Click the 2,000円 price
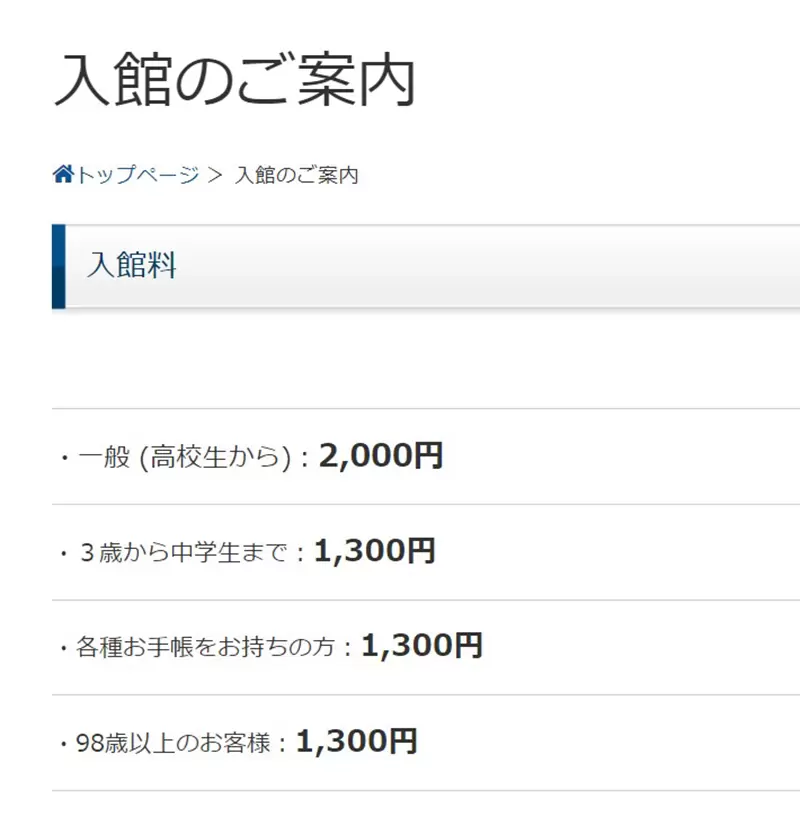 [x=381, y=456]
